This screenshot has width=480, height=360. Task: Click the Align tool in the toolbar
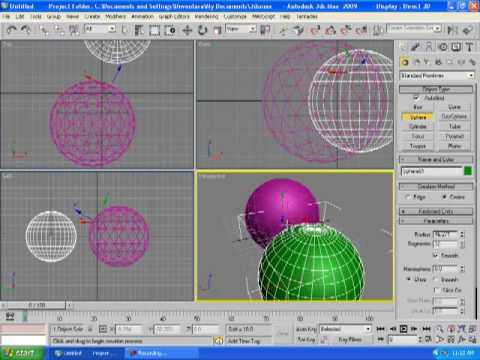click(468, 30)
